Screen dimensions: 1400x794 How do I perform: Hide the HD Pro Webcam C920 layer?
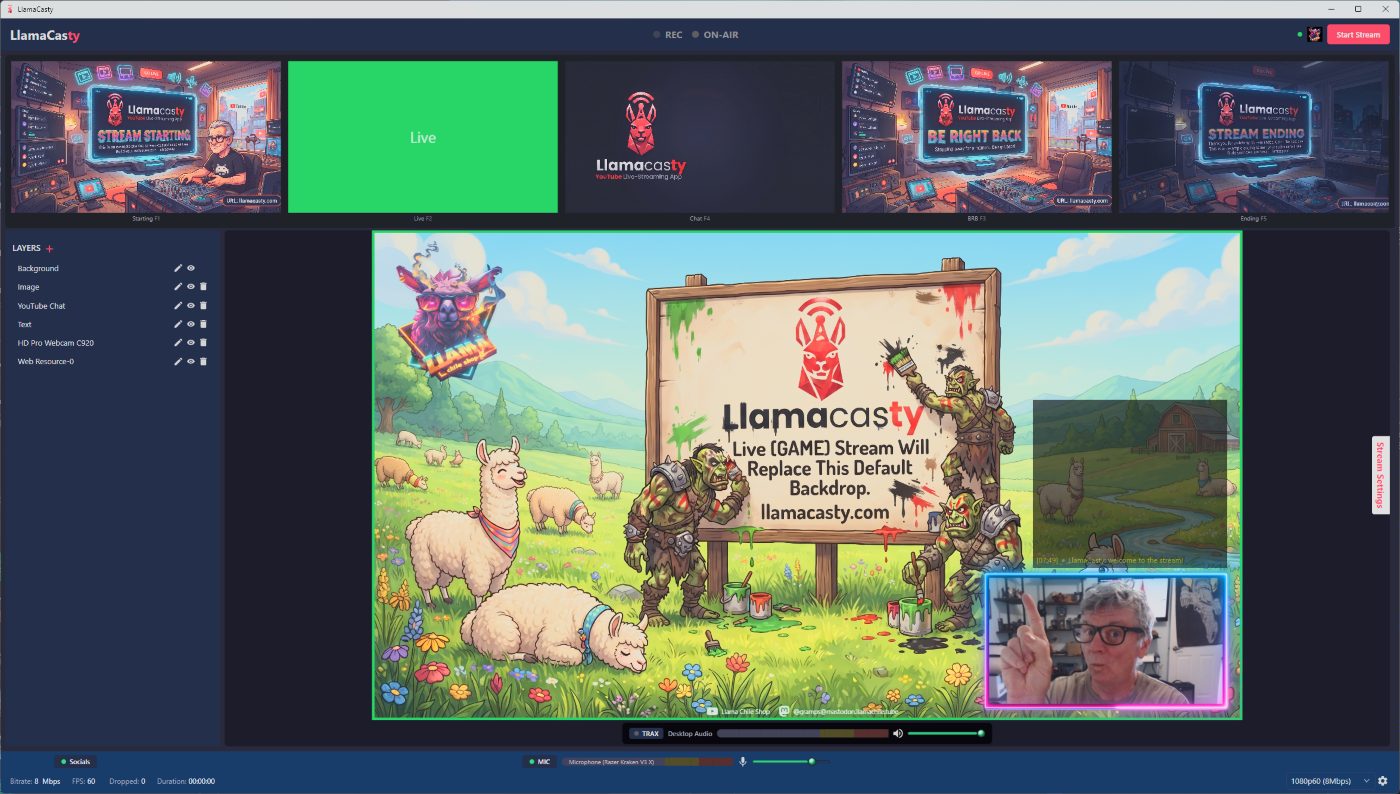coord(190,343)
